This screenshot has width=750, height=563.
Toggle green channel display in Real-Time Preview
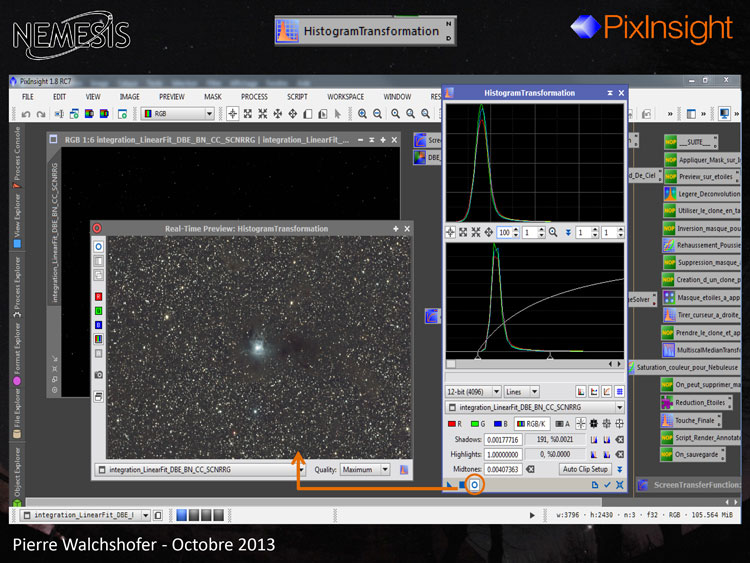pyautogui.click(x=99, y=311)
